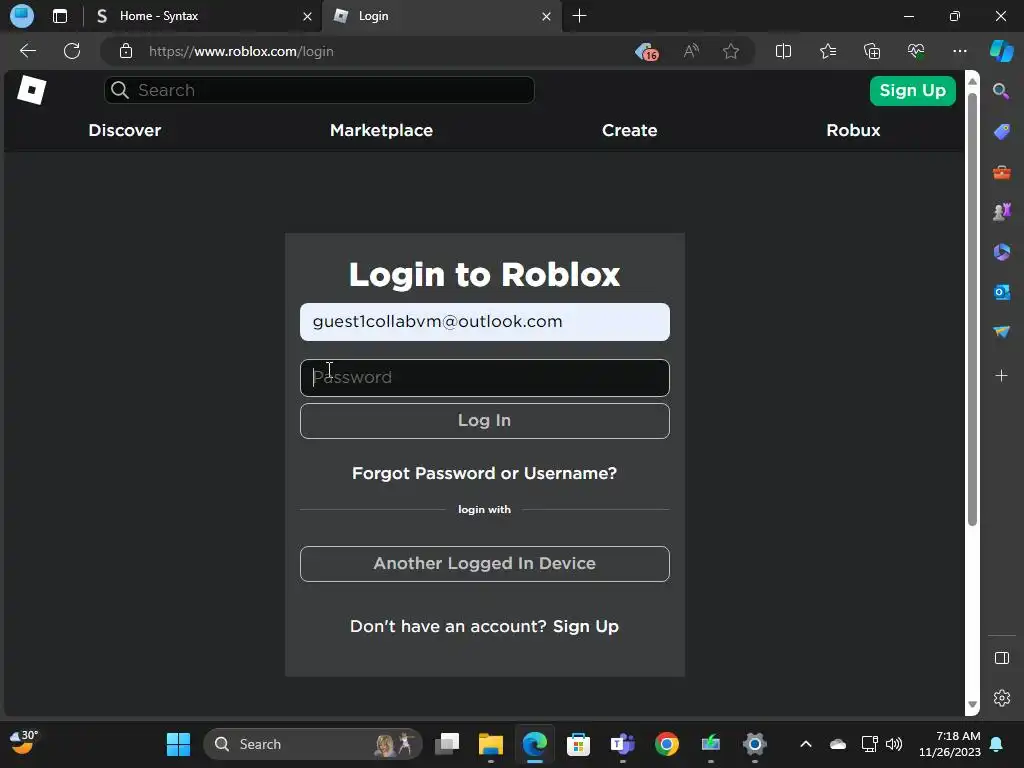Open Browser essentials heart icon

click(x=916, y=51)
